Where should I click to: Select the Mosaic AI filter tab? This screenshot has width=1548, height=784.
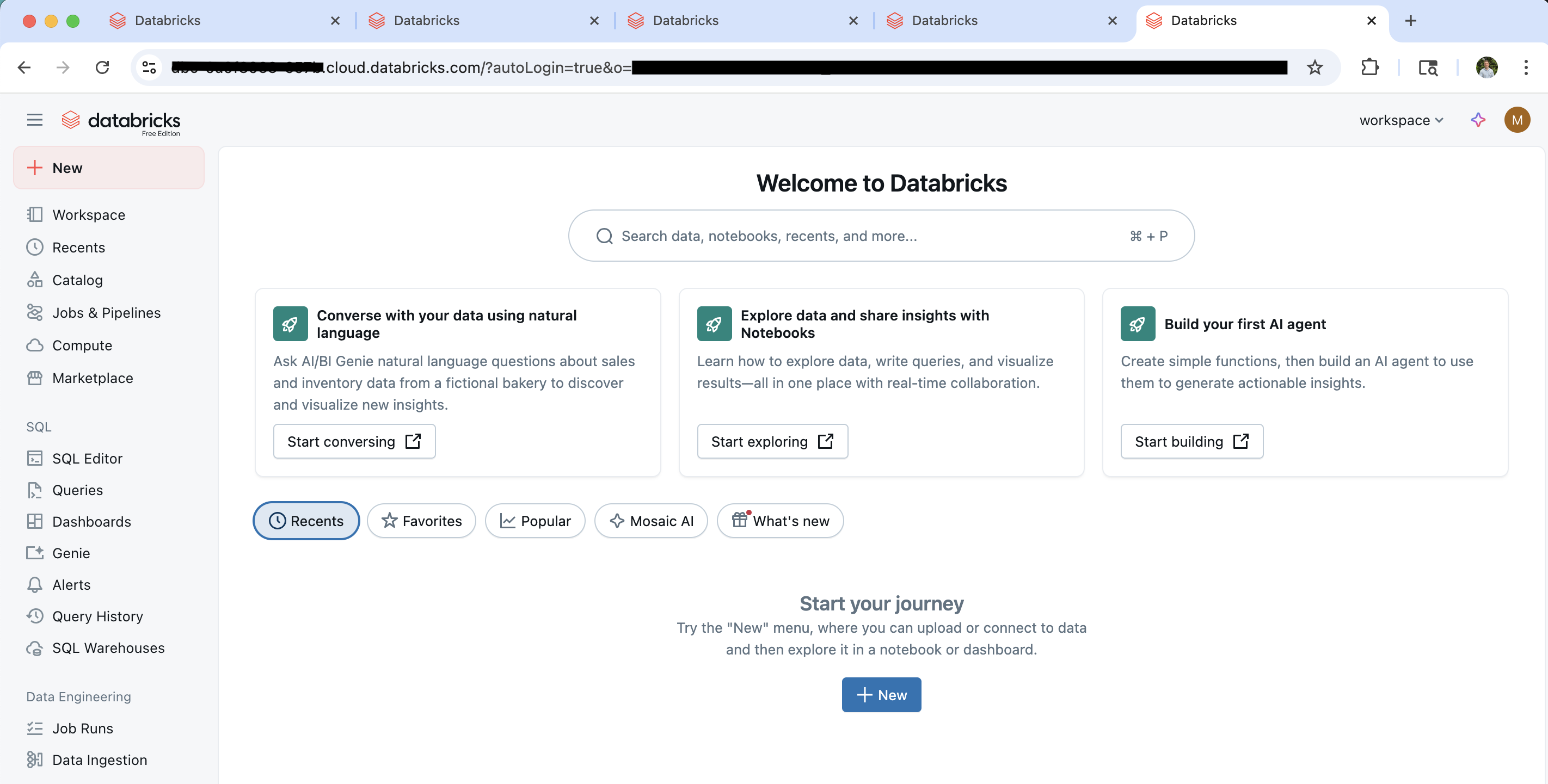tap(651, 521)
